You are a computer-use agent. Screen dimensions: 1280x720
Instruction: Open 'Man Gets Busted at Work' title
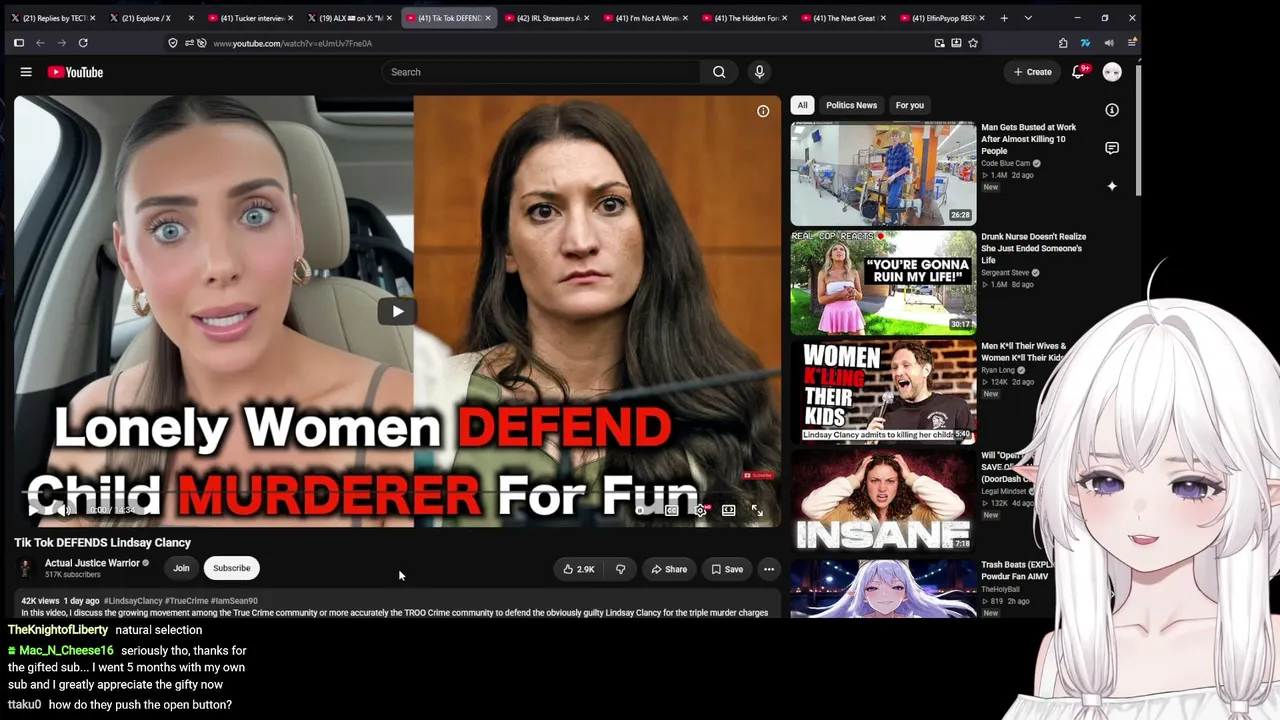[x=1029, y=139]
